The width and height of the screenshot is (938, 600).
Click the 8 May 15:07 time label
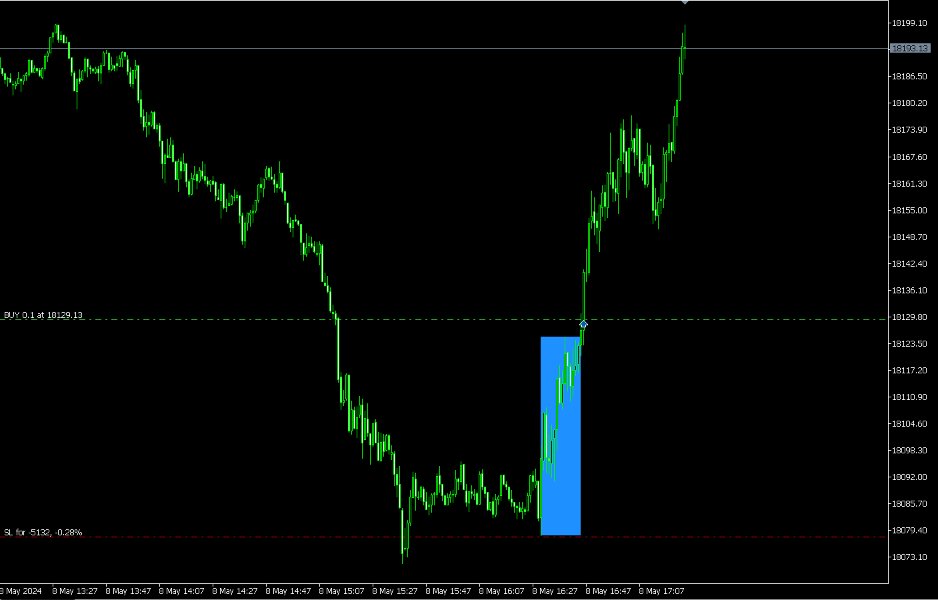(341, 591)
